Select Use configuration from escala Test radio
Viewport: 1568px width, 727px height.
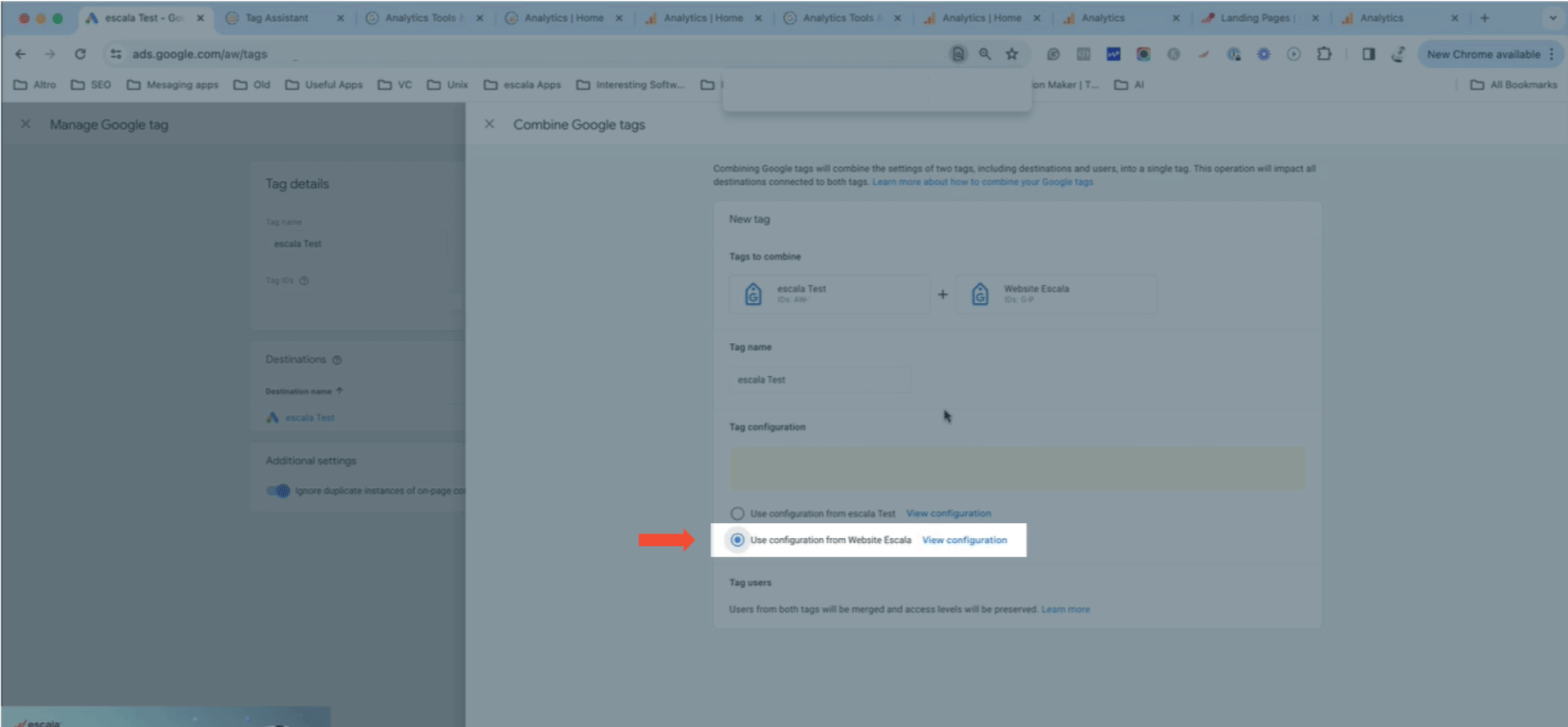[x=738, y=513]
